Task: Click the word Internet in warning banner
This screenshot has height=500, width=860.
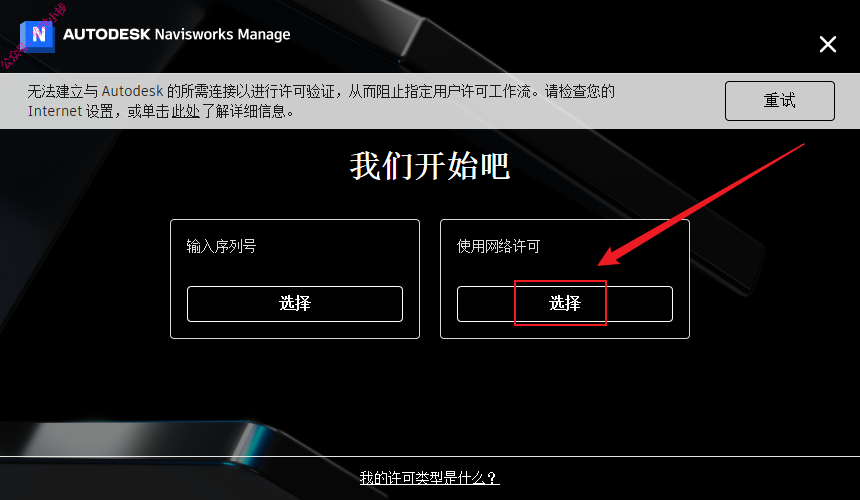Action: click(x=55, y=111)
